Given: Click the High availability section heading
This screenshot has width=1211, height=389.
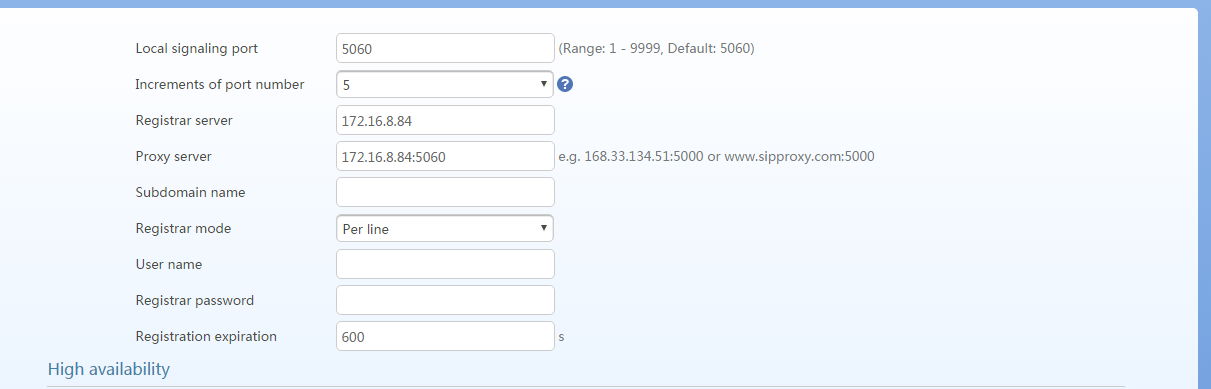Looking at the screenshot, I should [x=108, y=369].
